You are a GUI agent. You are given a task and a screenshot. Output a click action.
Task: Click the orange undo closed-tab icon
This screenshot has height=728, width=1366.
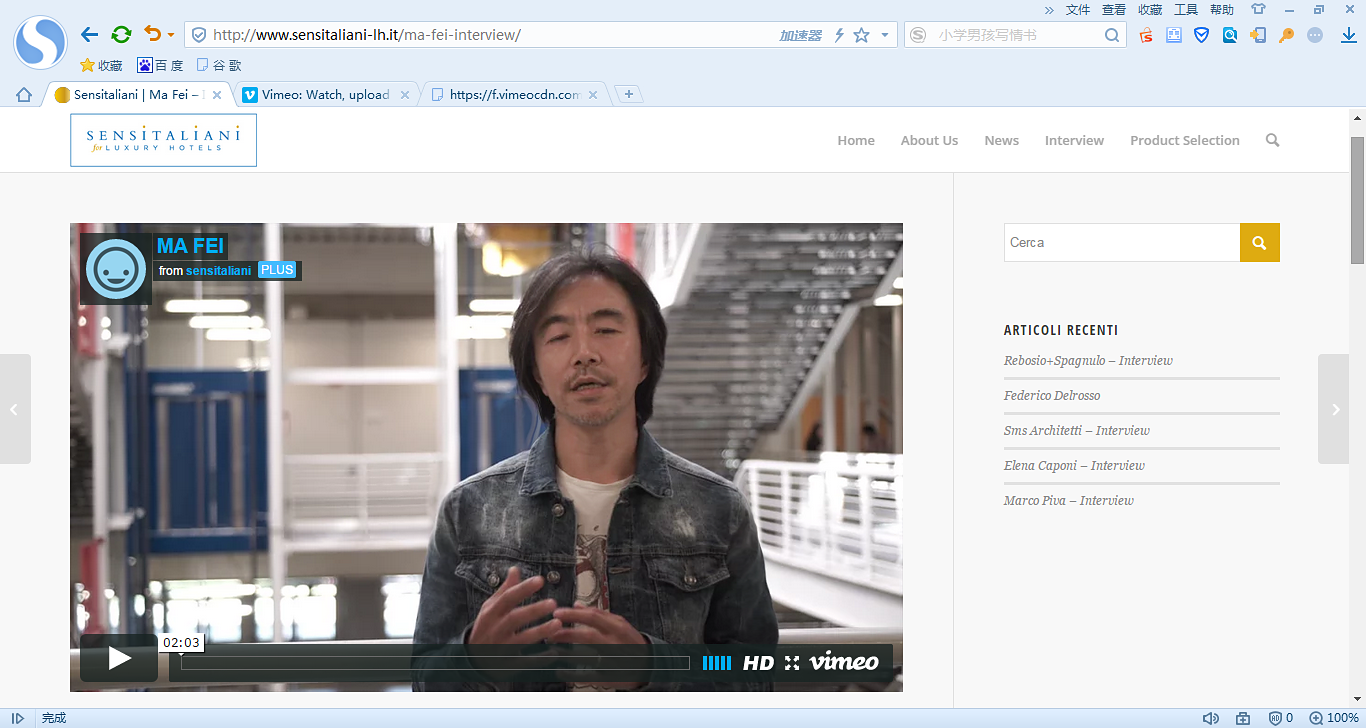click(x=152, y=34)
